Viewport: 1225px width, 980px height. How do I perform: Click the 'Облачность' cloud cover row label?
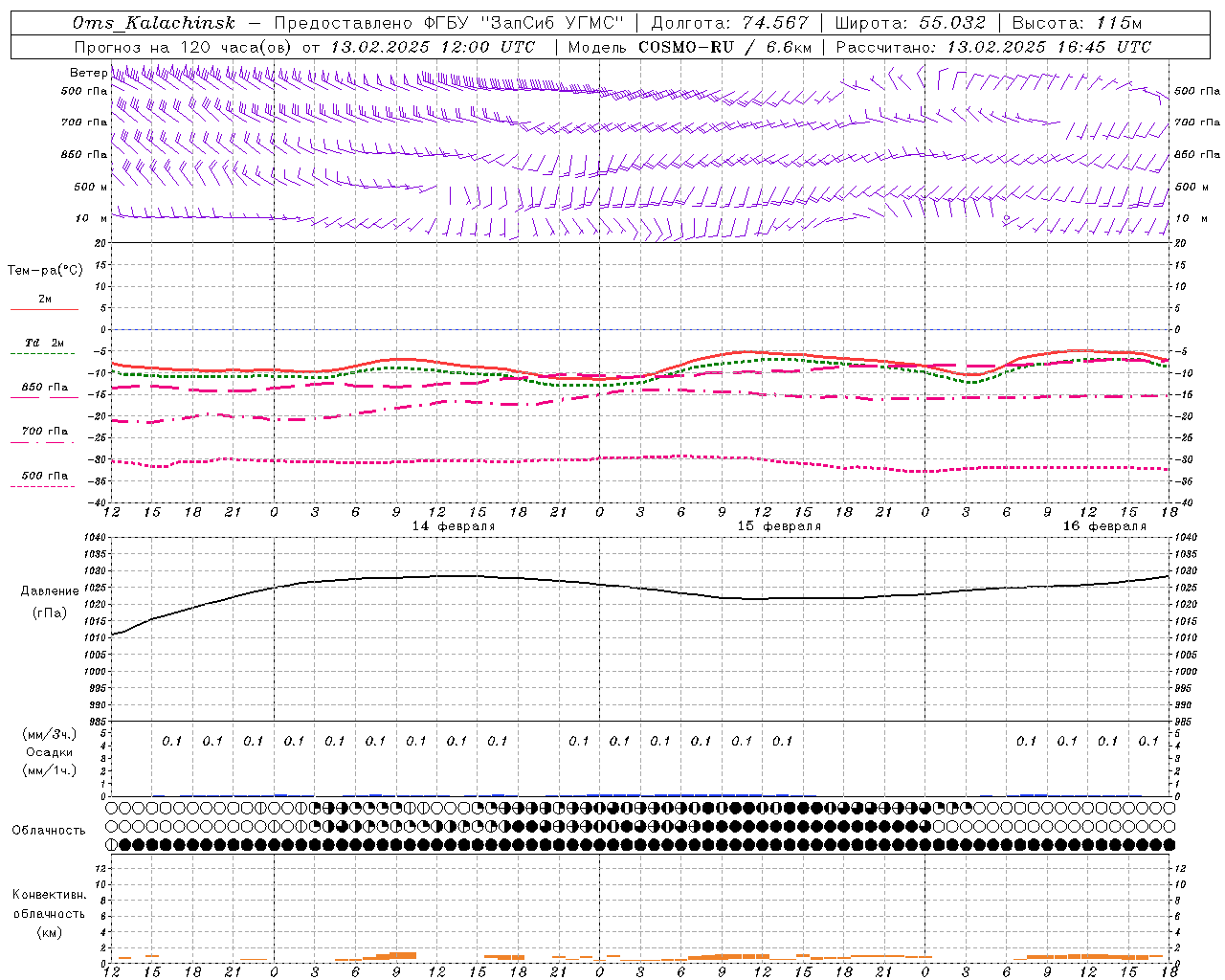49,831
